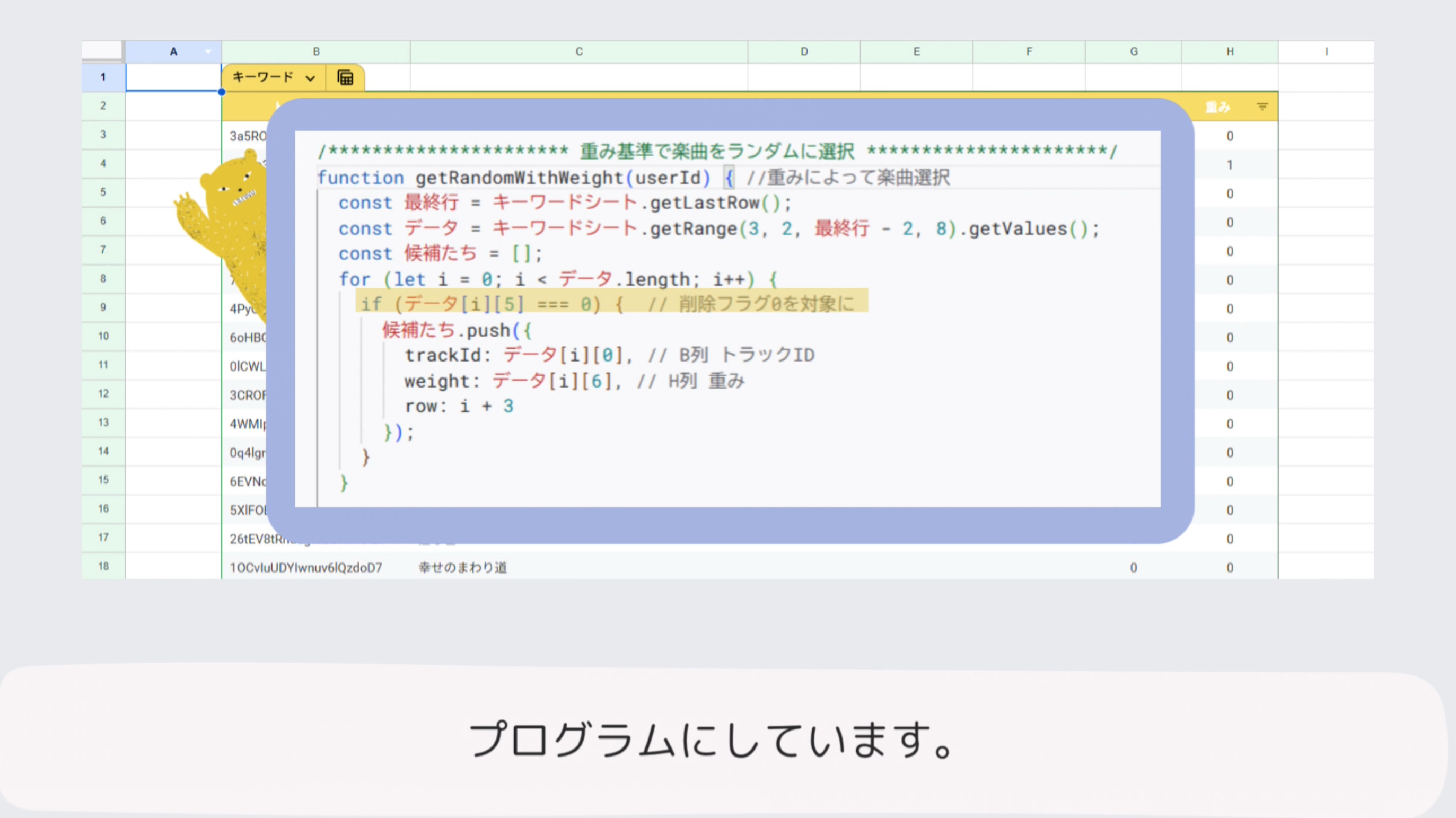Click the table view icon beside キーワード
The image size is (1456, 818).
[x=345, y=77]
